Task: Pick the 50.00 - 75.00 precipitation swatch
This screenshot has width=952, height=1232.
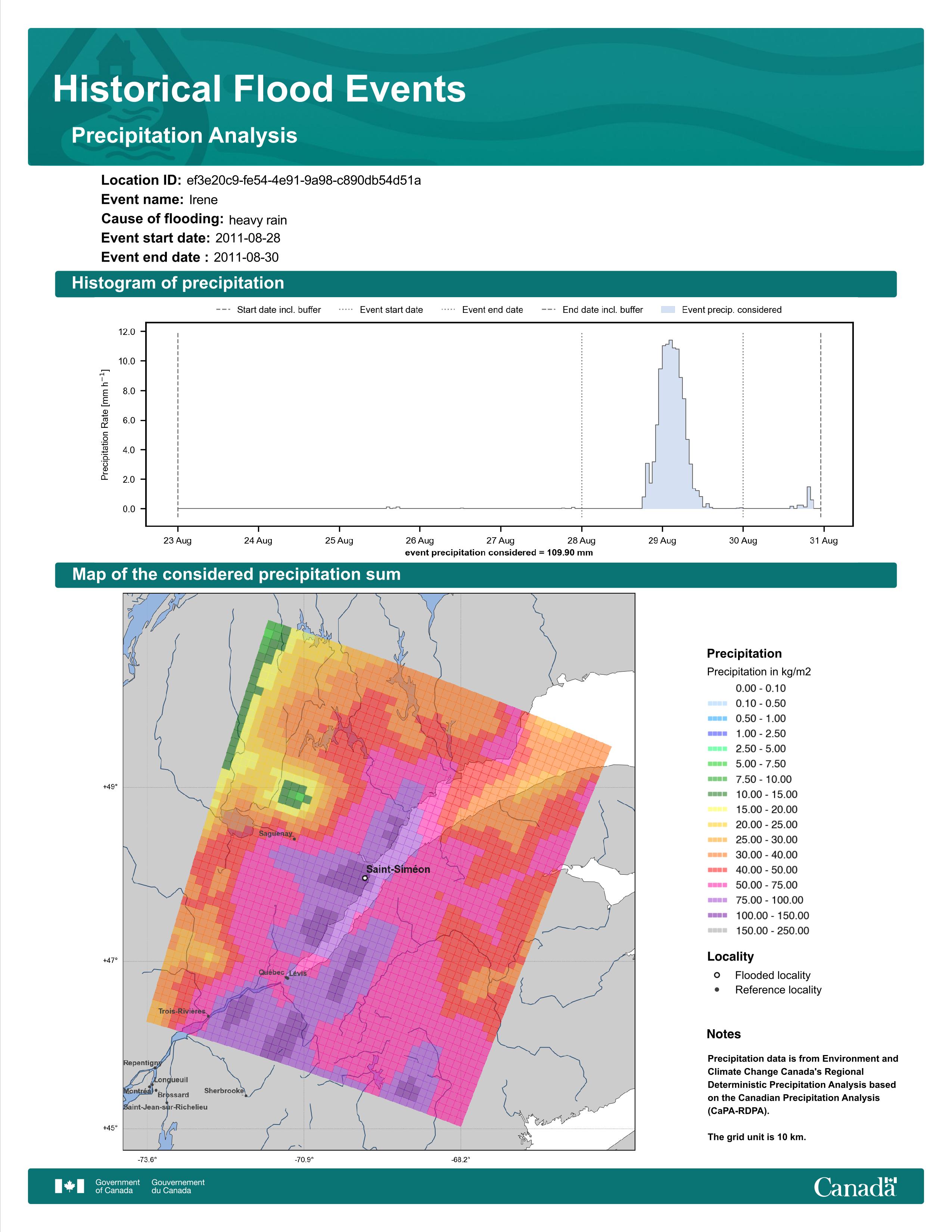Action: [x=718, y=885]
